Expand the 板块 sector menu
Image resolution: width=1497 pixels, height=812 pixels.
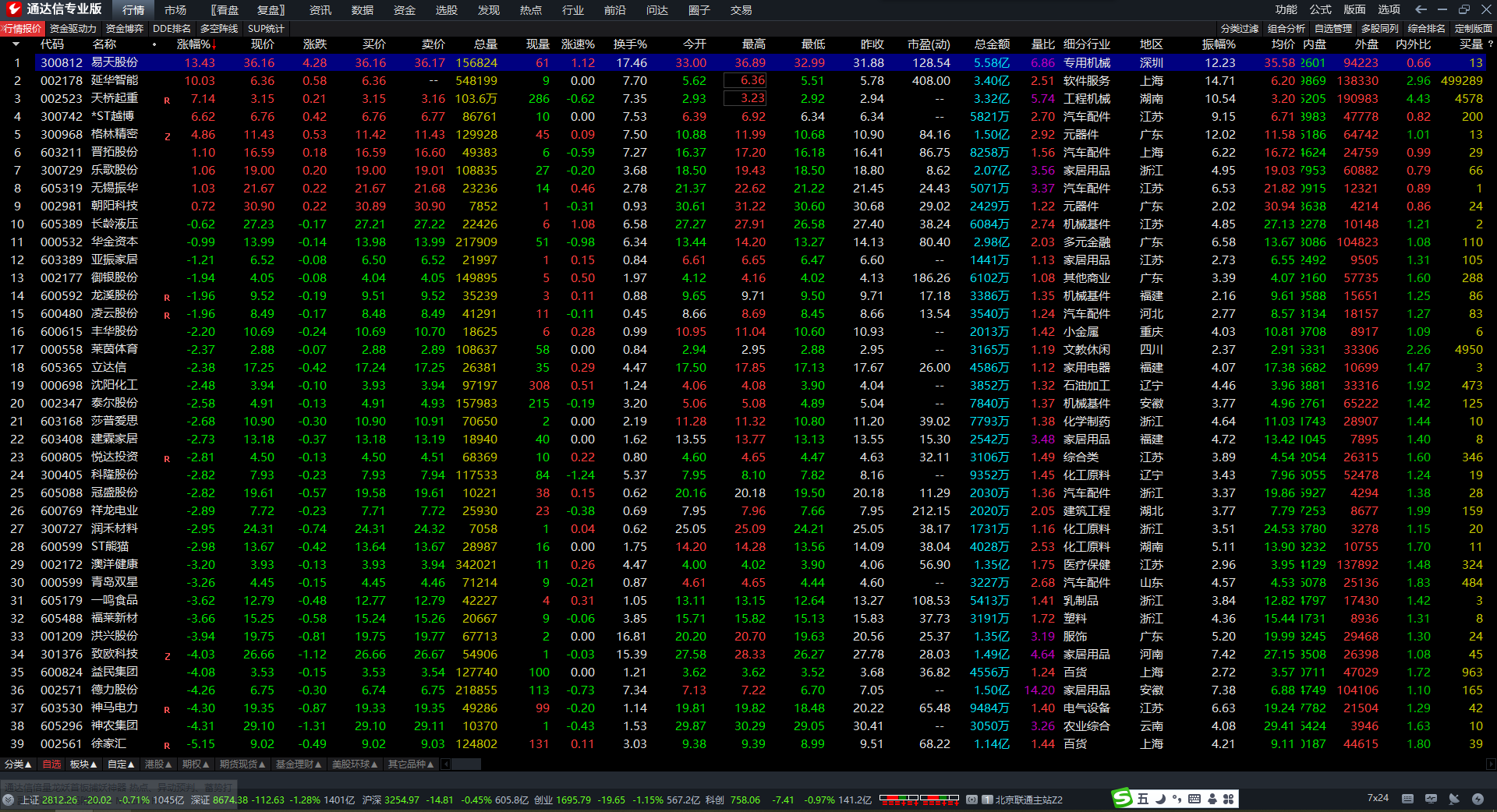coord(83,764)
